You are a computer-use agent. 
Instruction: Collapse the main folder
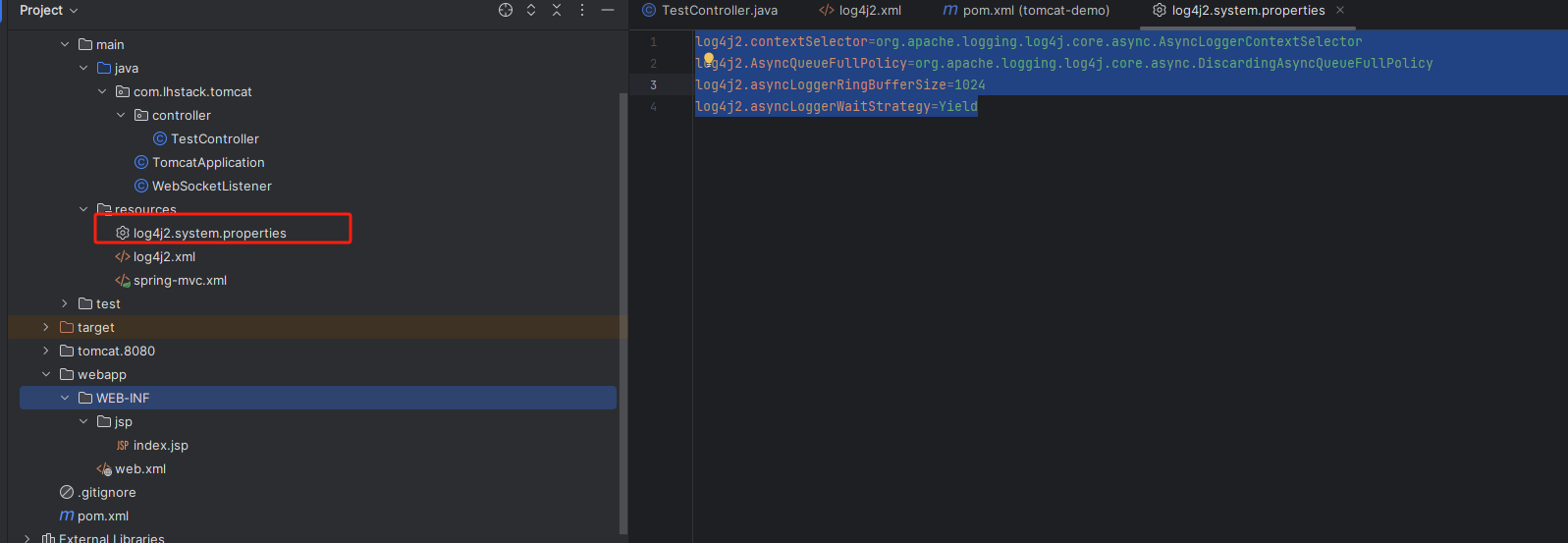click(65, 44)
